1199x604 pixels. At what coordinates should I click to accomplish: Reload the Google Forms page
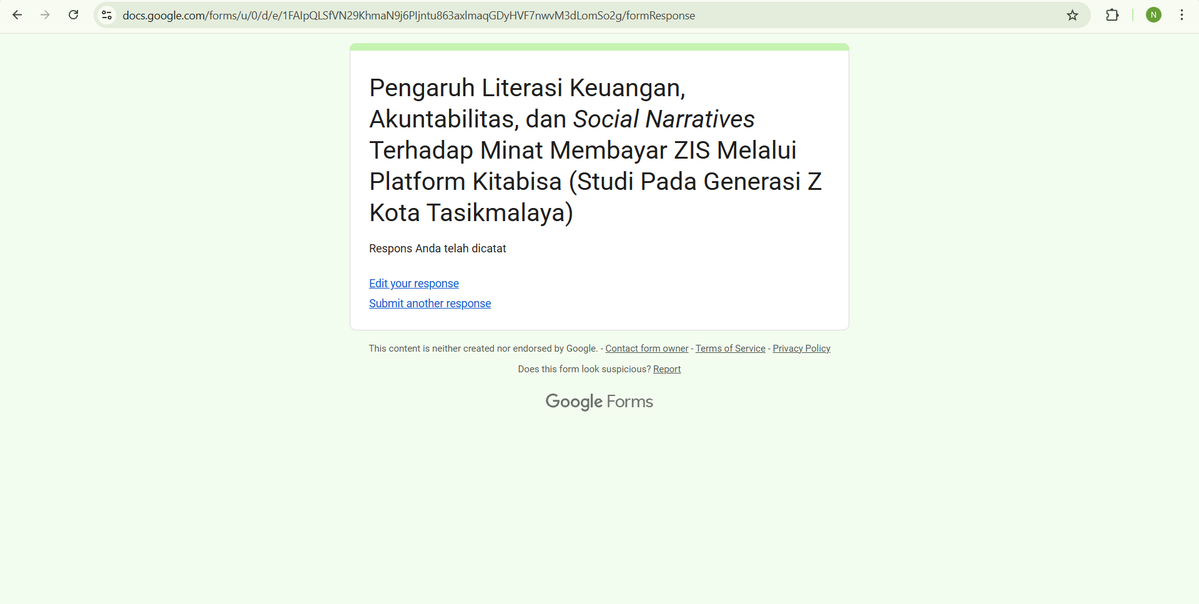pyautogui.click(x=73, y=15)
